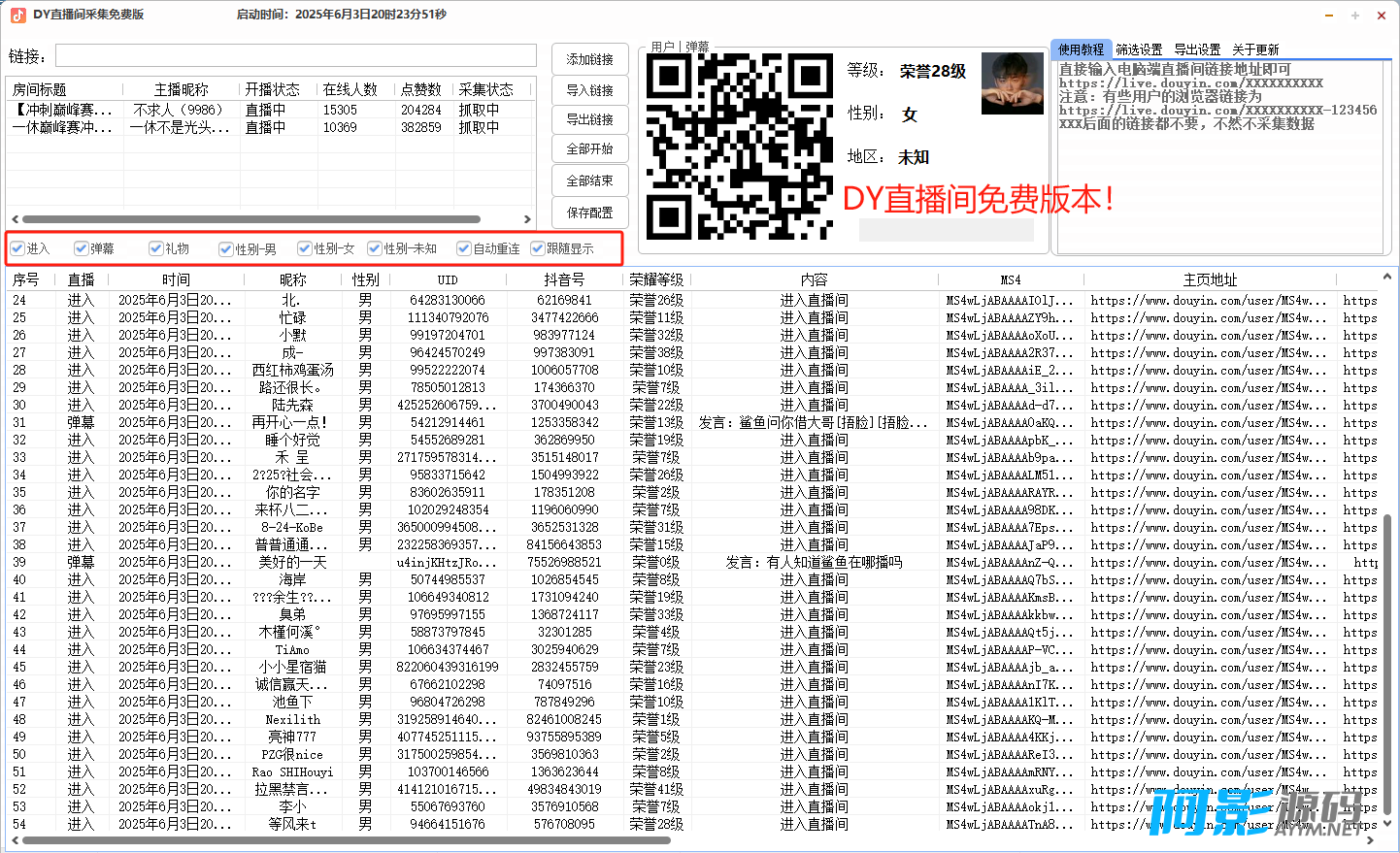The image size is (1400, 853).
Task: Click the 链接 input field
Action: 296,55
